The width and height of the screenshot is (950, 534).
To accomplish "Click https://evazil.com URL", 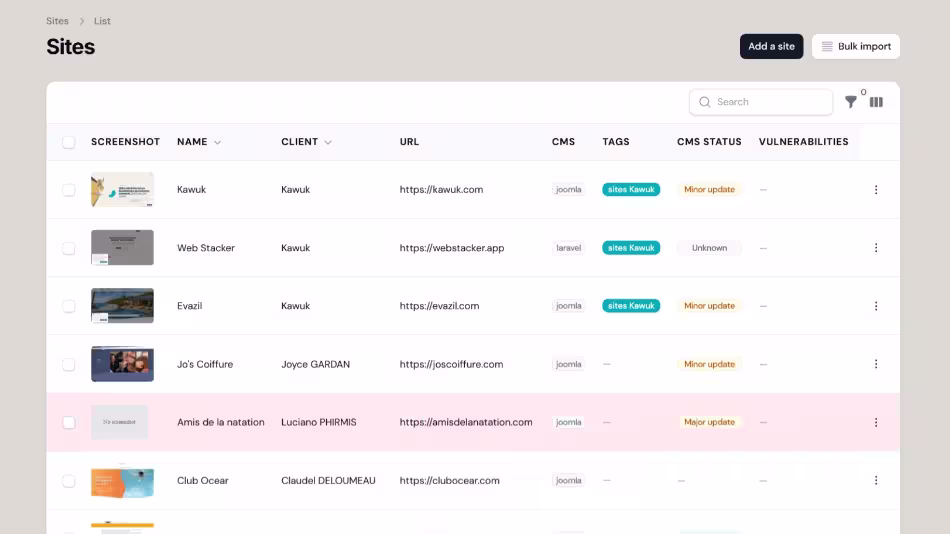I will pos(439,306).
